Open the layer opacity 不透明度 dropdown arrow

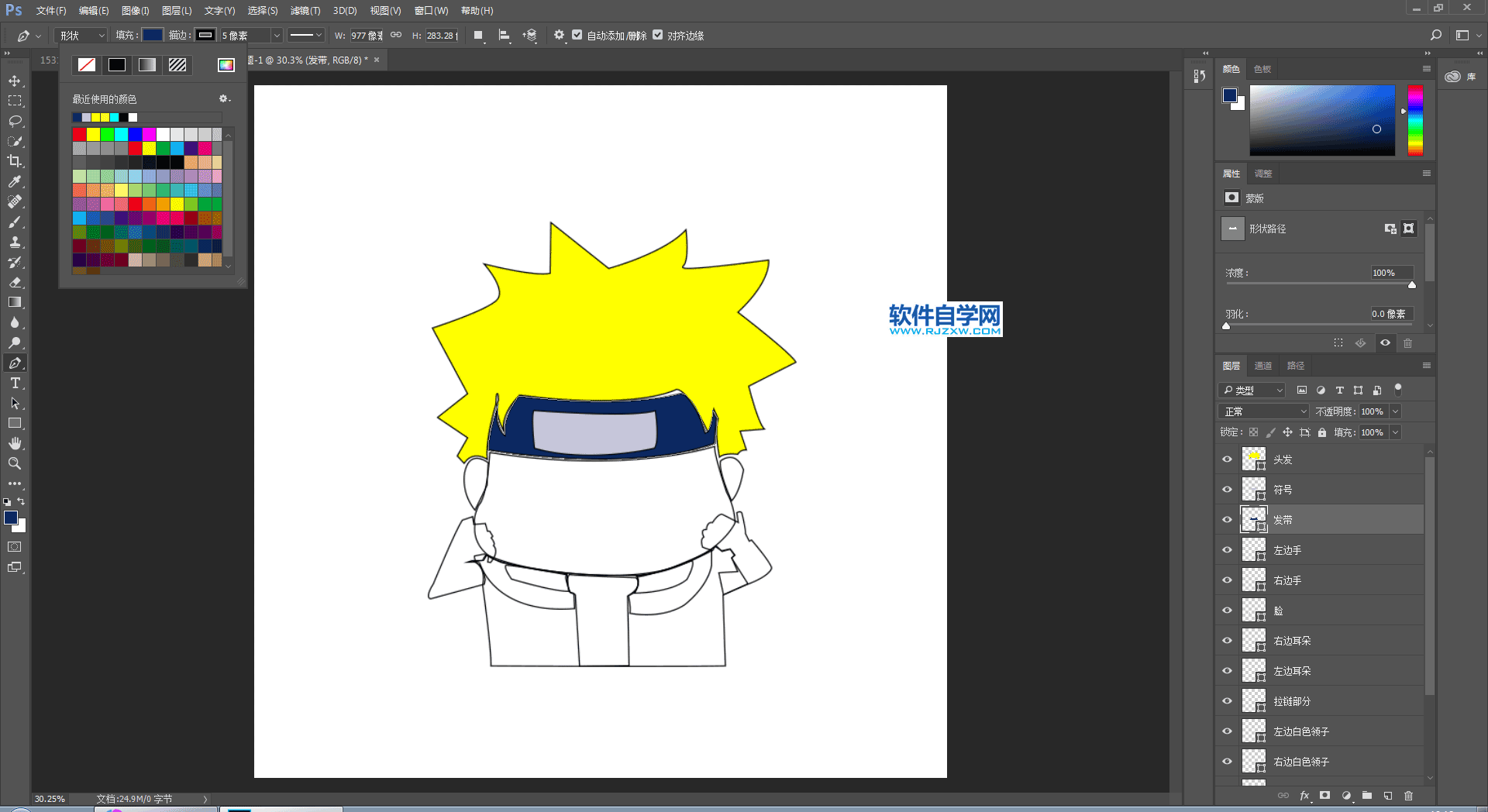click(1395, 411)
